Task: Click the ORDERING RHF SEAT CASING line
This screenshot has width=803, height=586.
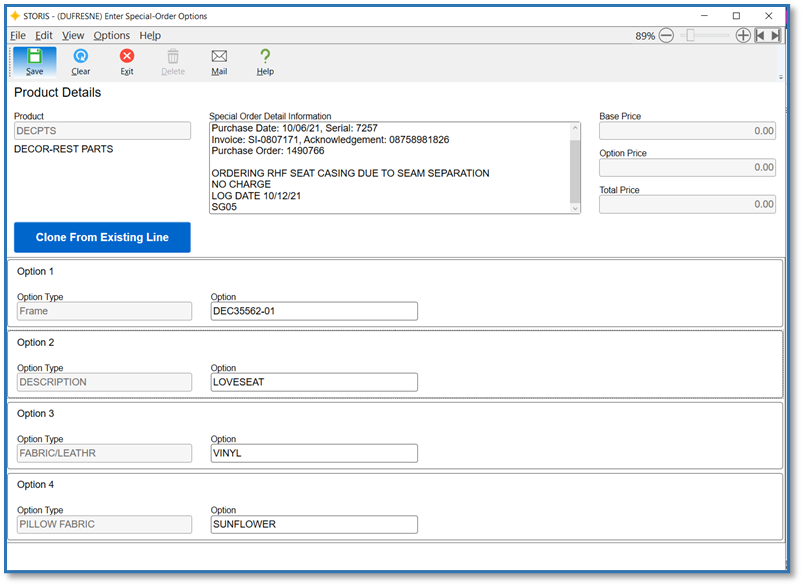Action: coord(350,173)
